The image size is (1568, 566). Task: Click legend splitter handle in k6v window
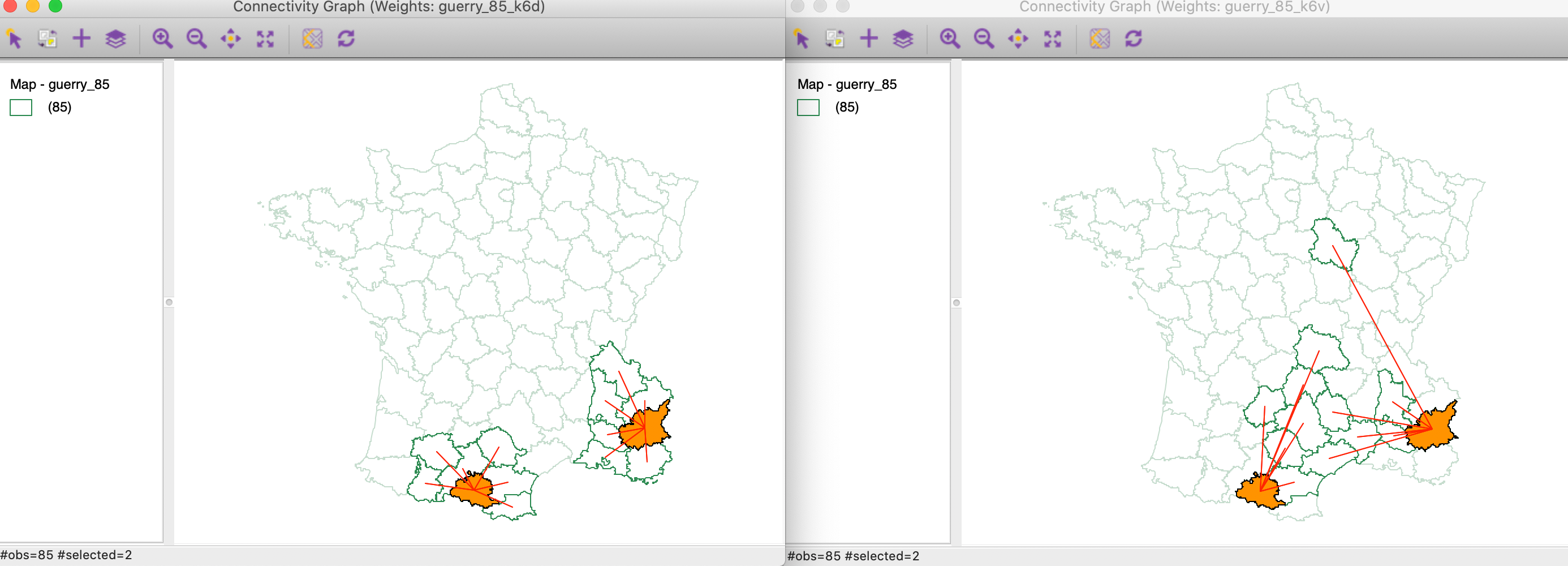point(957,303)
